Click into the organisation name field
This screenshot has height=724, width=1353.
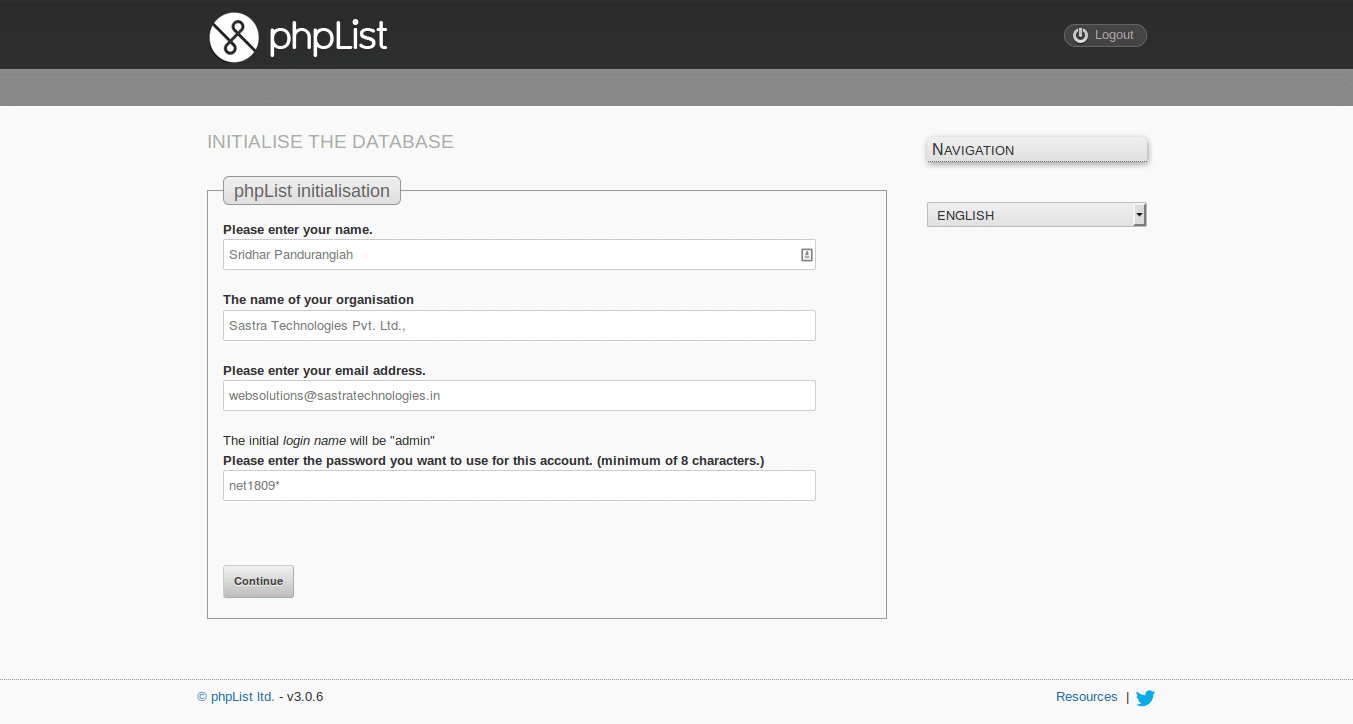(x=519, y=325)
